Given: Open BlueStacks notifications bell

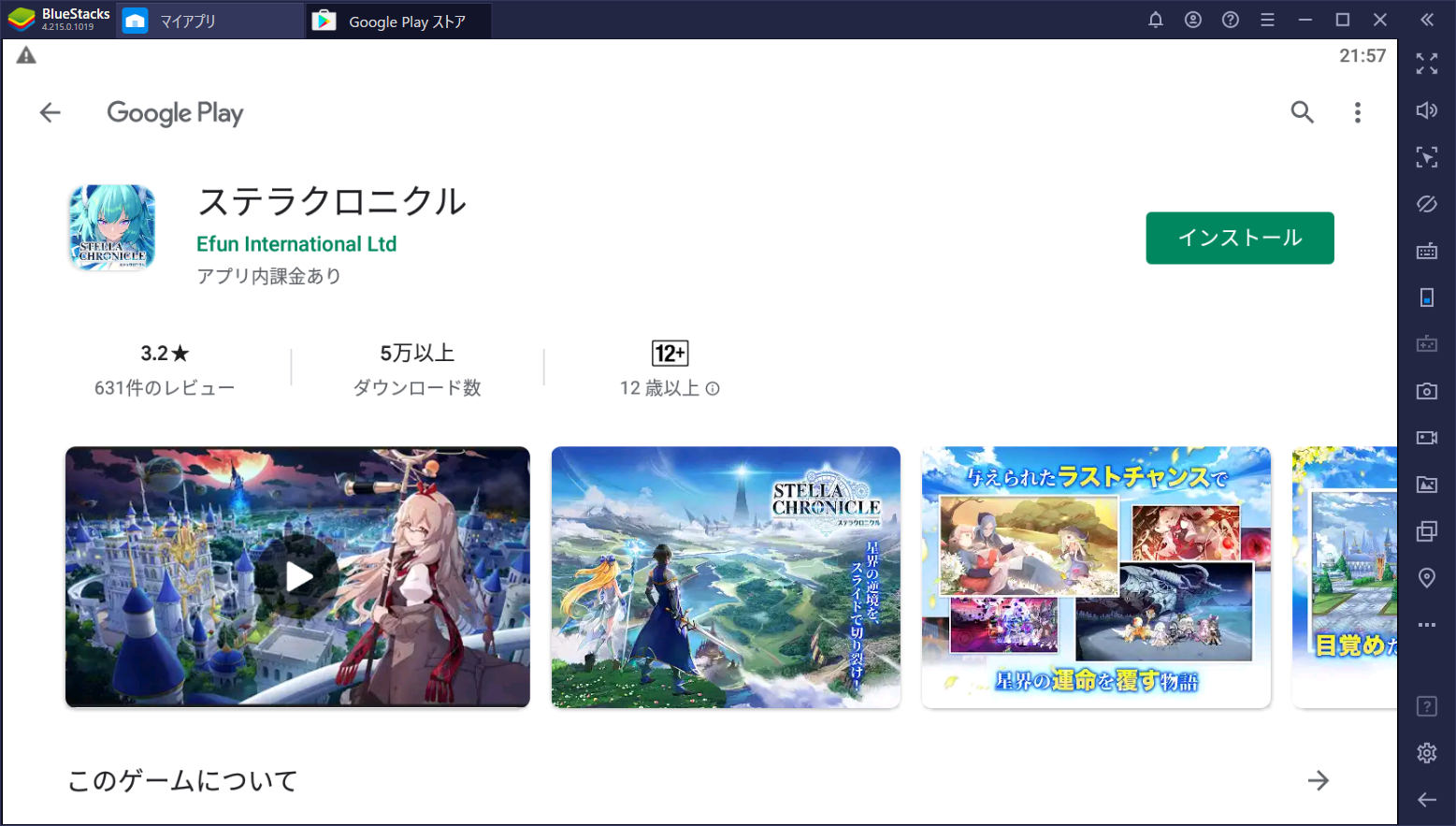Looking at the screenshot, I should click(1156, 20).
